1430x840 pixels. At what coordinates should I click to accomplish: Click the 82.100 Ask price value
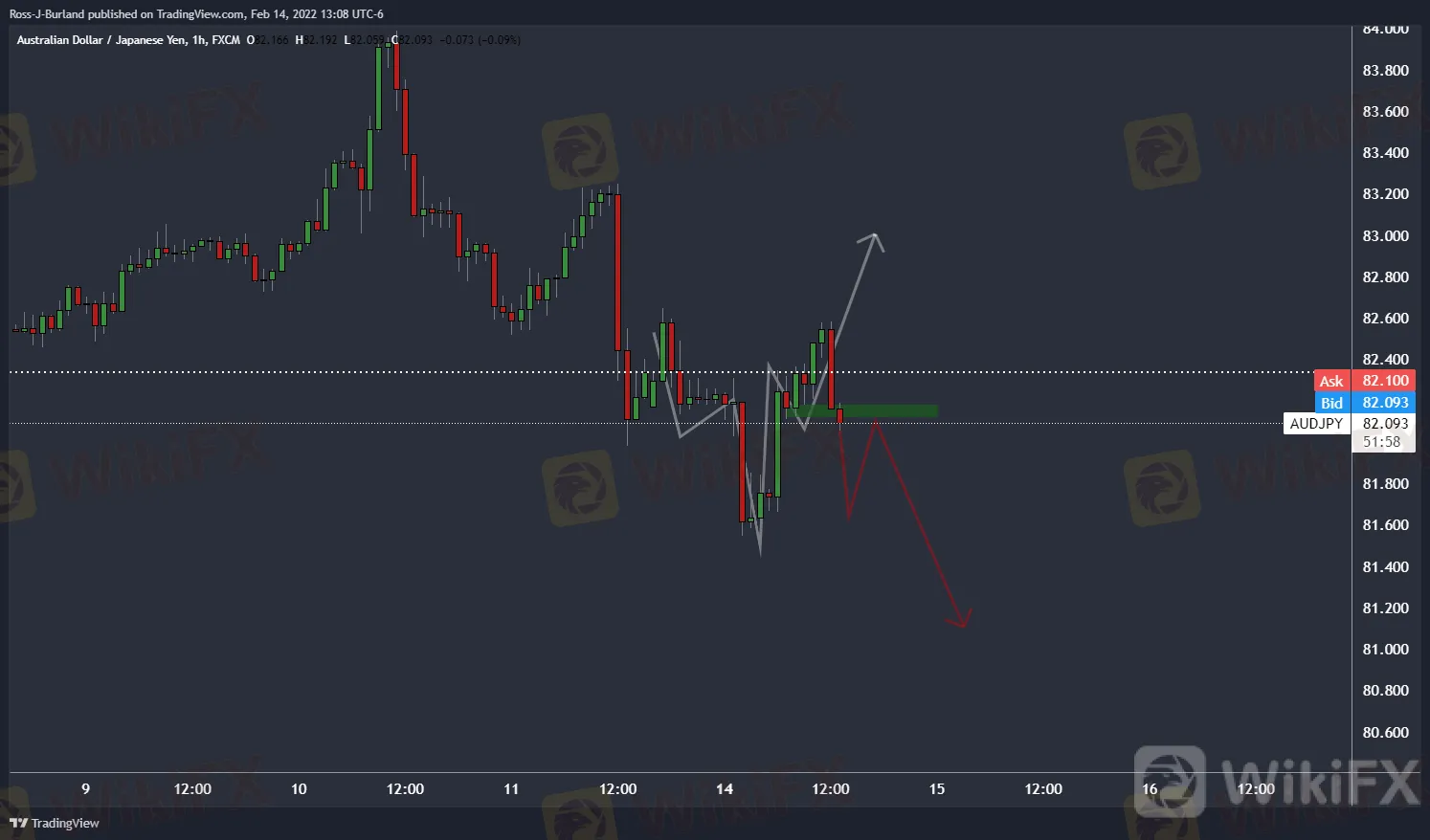tap(1385, 381)
